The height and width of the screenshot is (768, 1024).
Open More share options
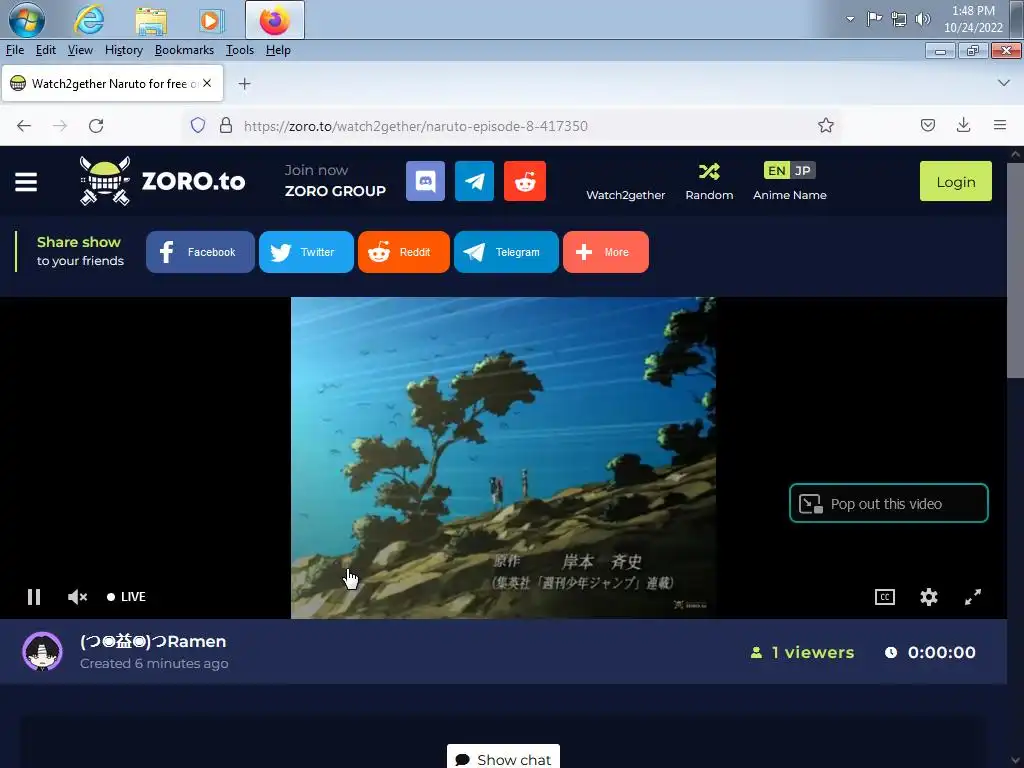tap(605, 252)
